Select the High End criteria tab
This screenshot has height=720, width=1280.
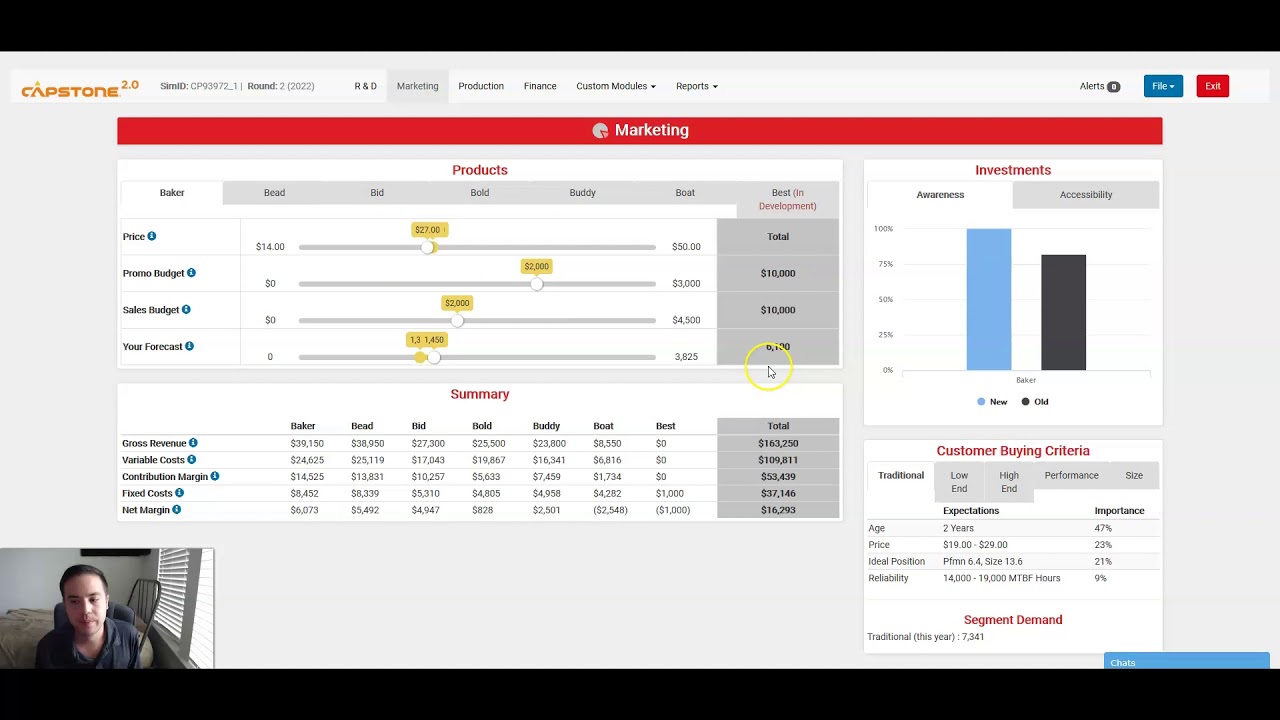pyautogui.click(x=1009, y=482)
